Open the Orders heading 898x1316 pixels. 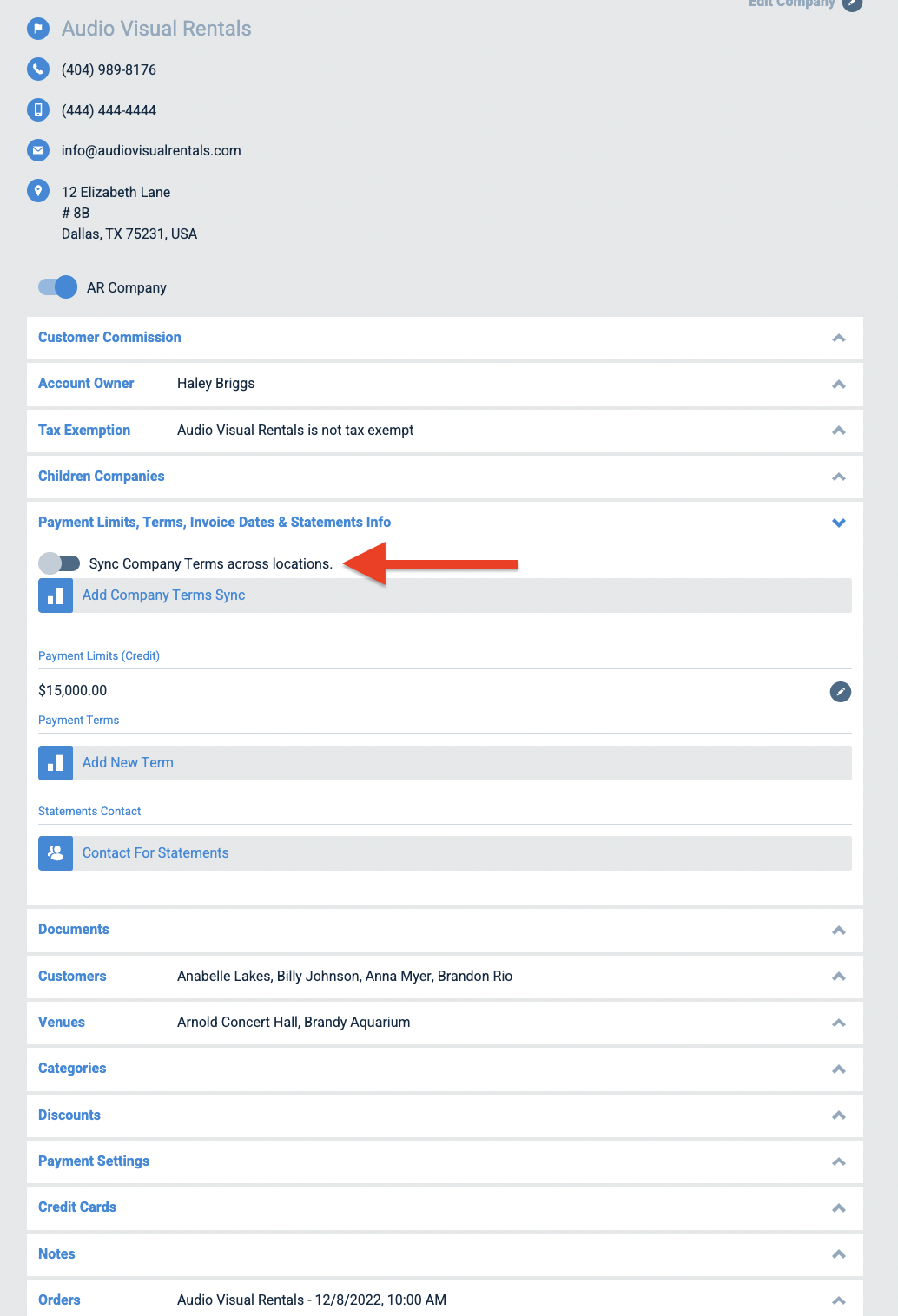tap(59, 1300)
